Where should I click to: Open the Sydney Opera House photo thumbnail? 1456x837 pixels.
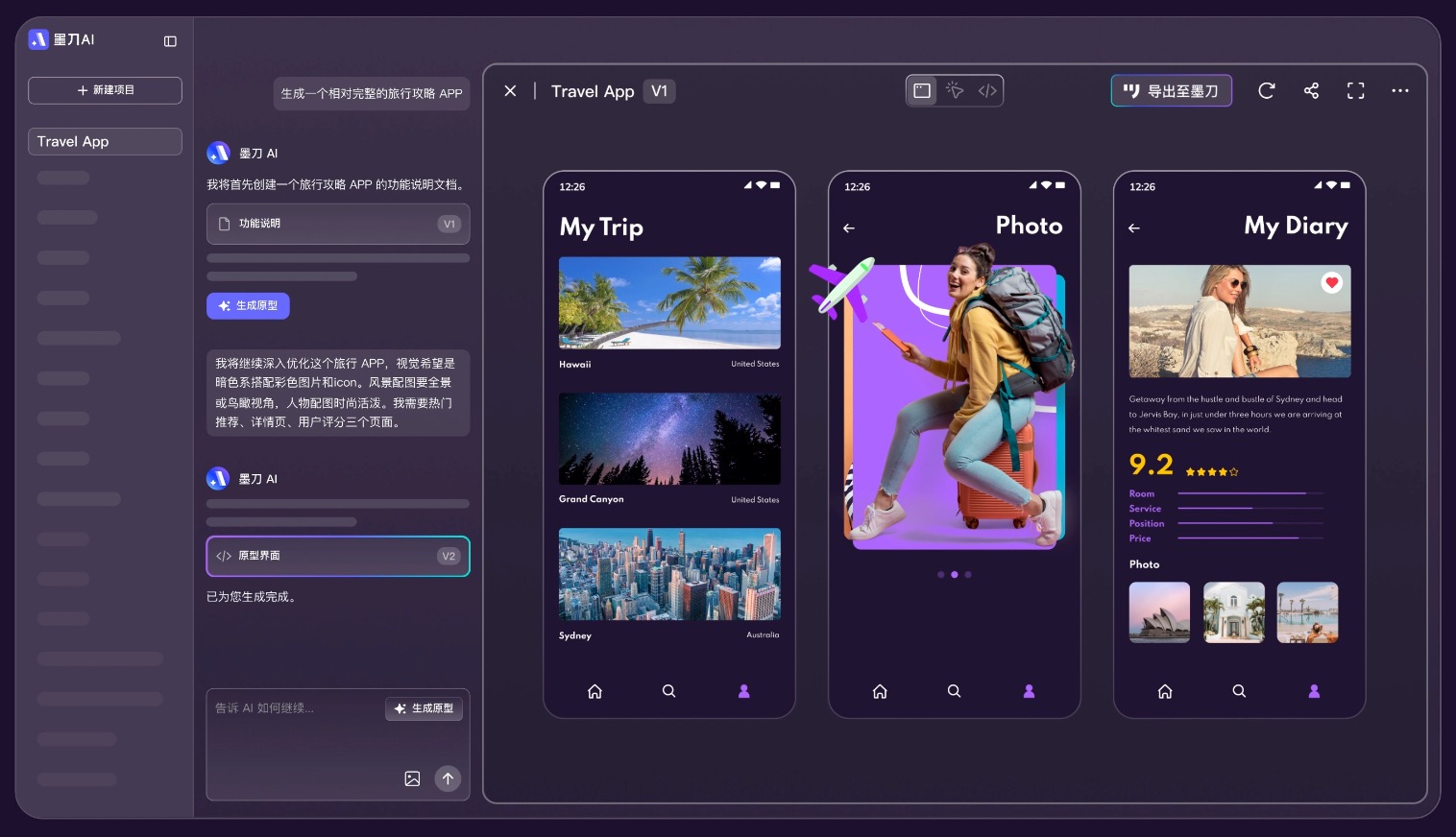1159,612
